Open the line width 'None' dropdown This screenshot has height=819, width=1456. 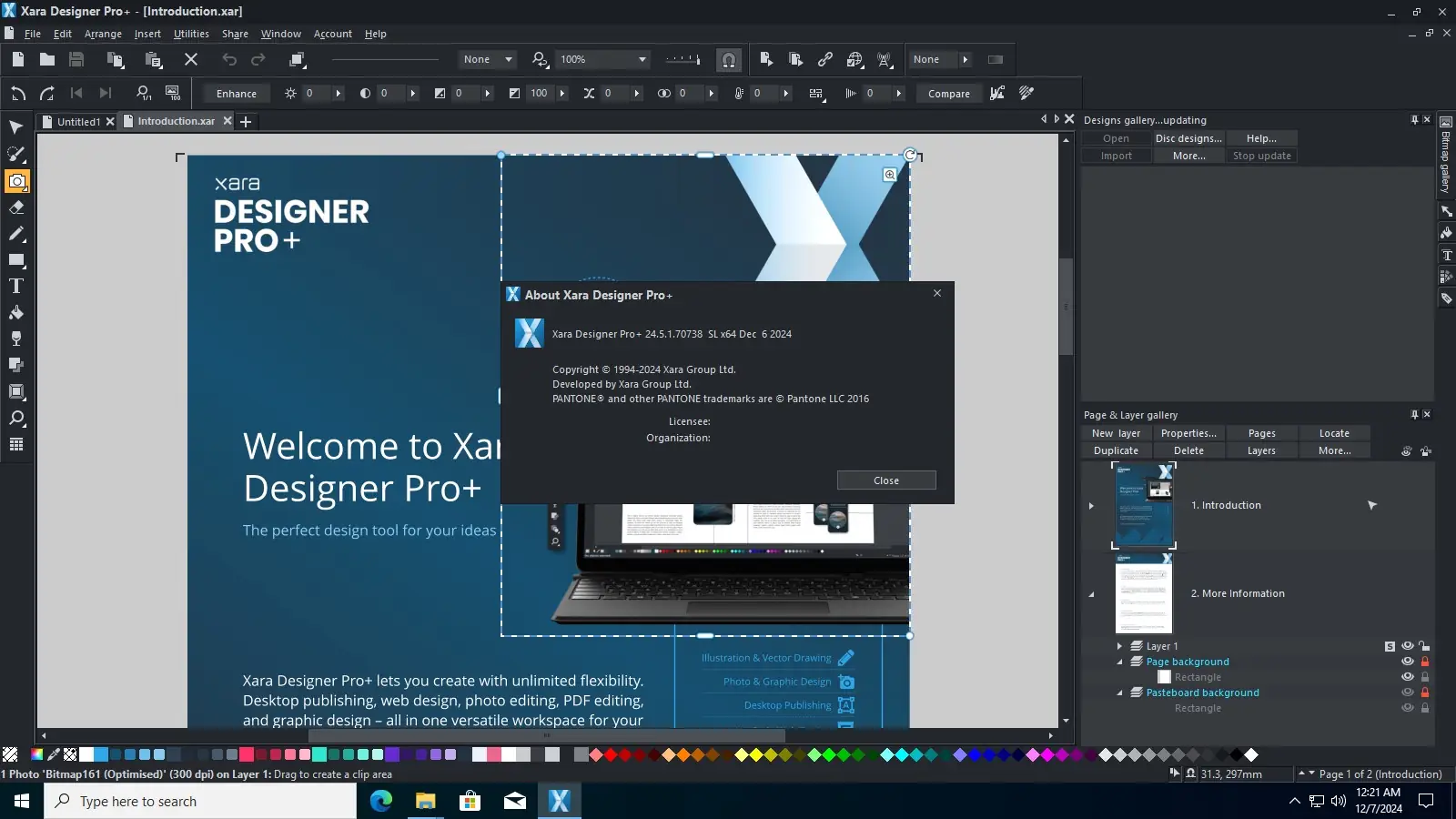tap(509, 59)
